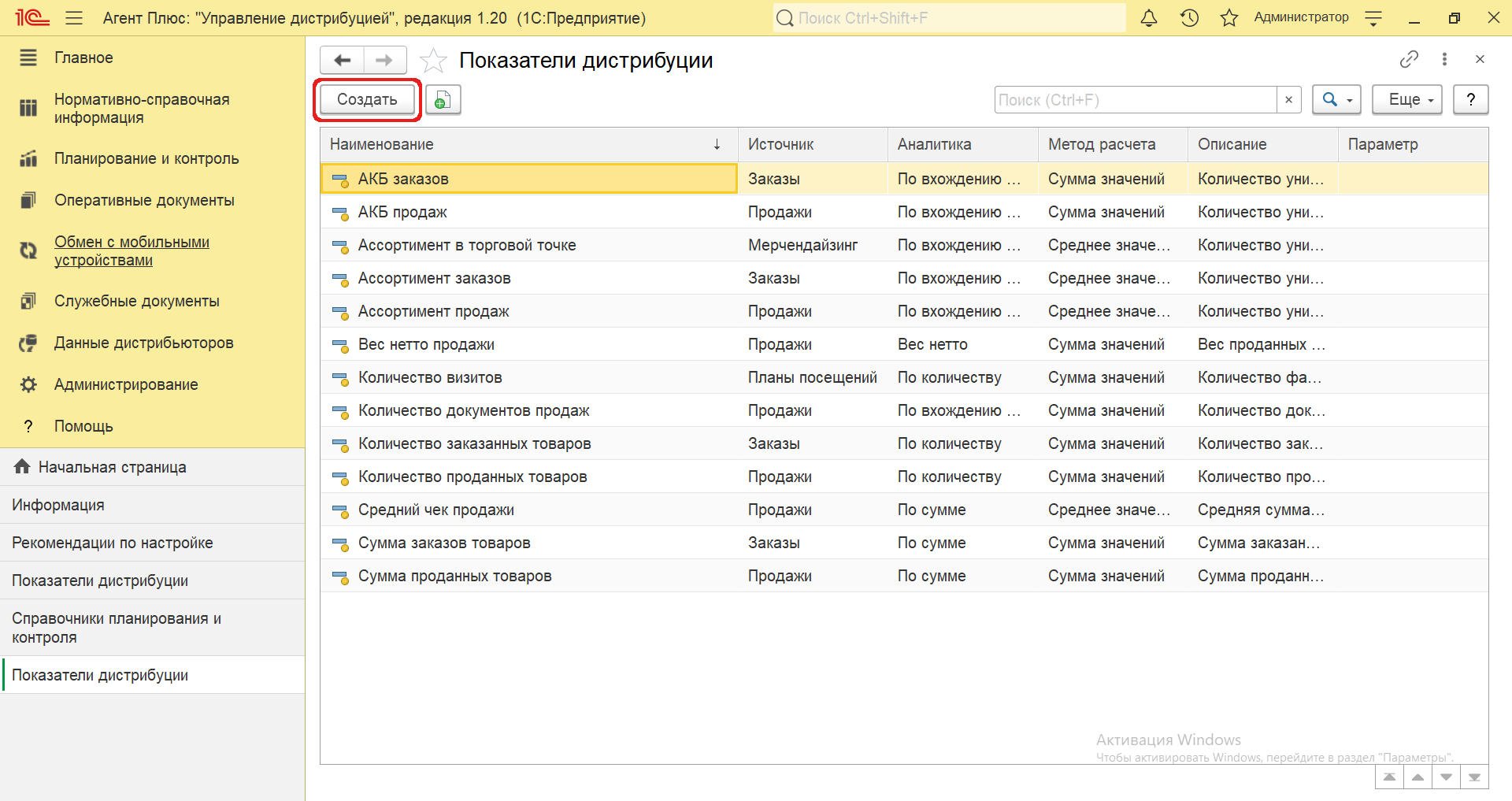Screen dimensions: 1512x801
Task: Get link to this page icon
Action: click(1409, 59)
